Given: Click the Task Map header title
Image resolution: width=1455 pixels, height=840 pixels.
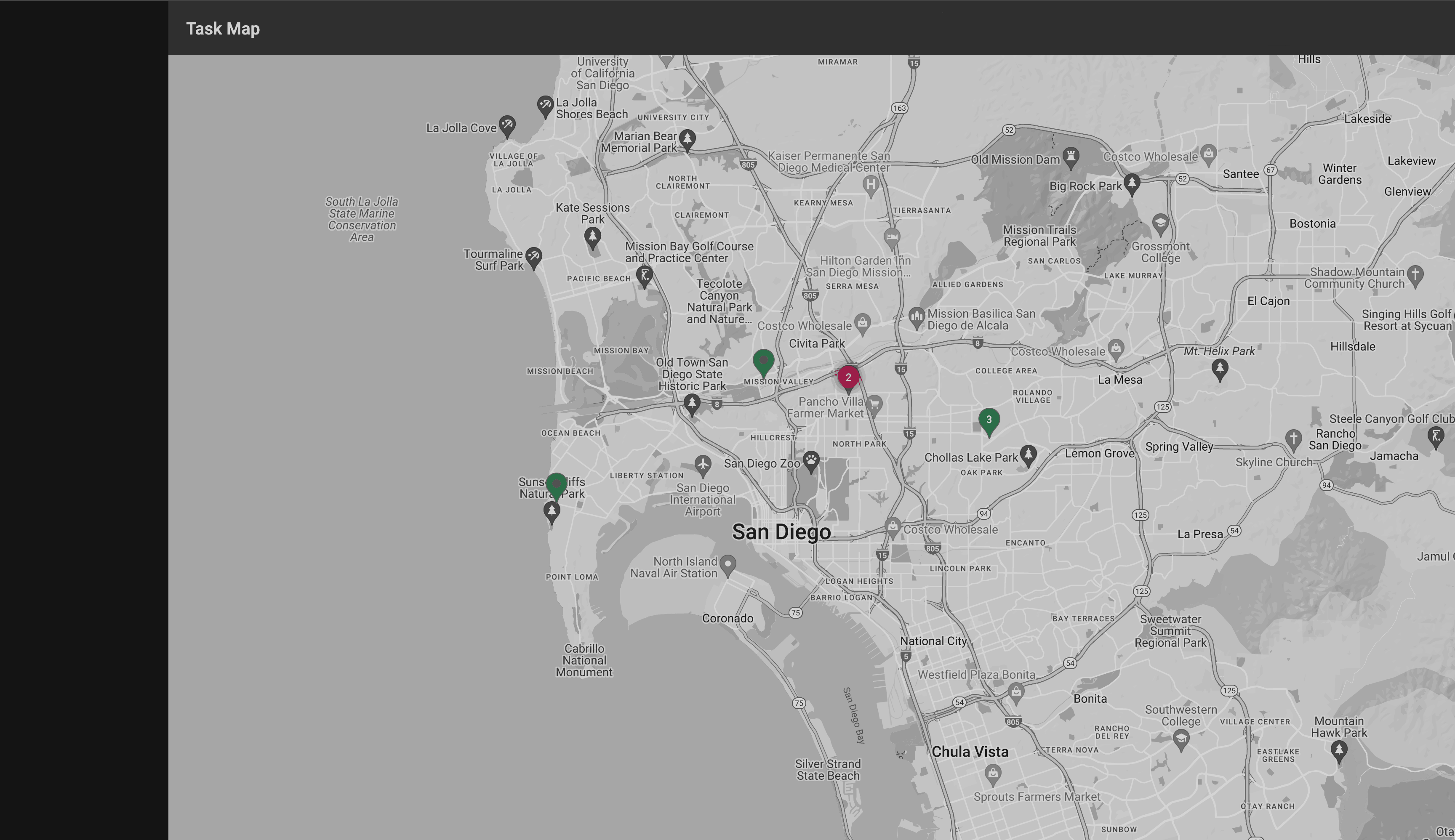Looking at the screenshot, I should (x=223, y=28).
